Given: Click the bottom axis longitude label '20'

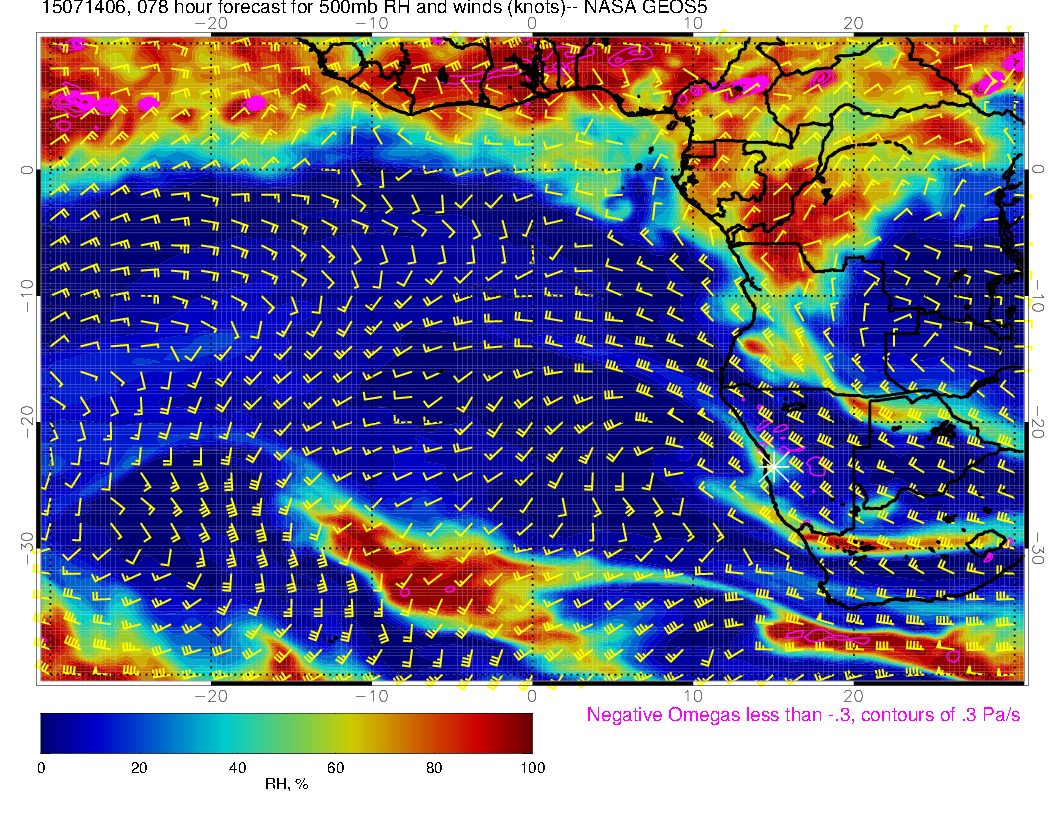Looking at the screenshot, I should point(853,696).
